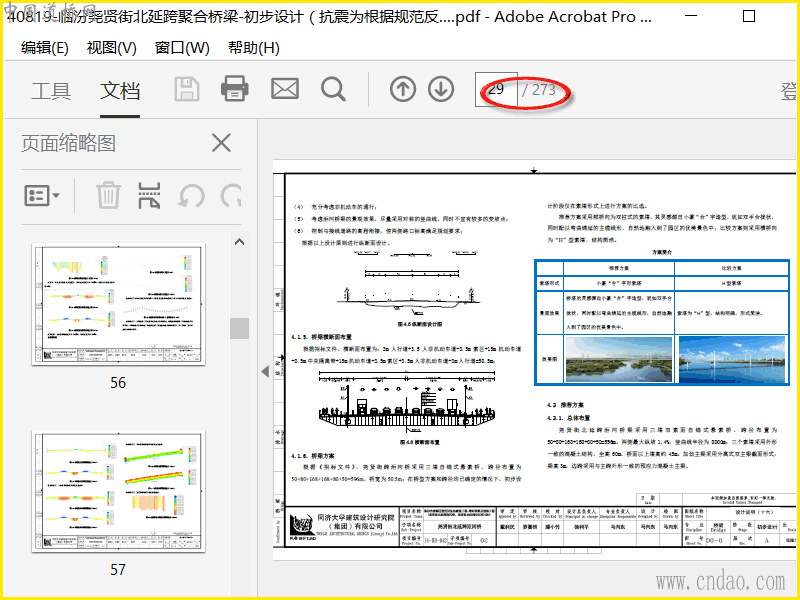This screenshot has width=800, height=600.
Task: Open the 视图(V) menu
Action: [x=112, y=48]
